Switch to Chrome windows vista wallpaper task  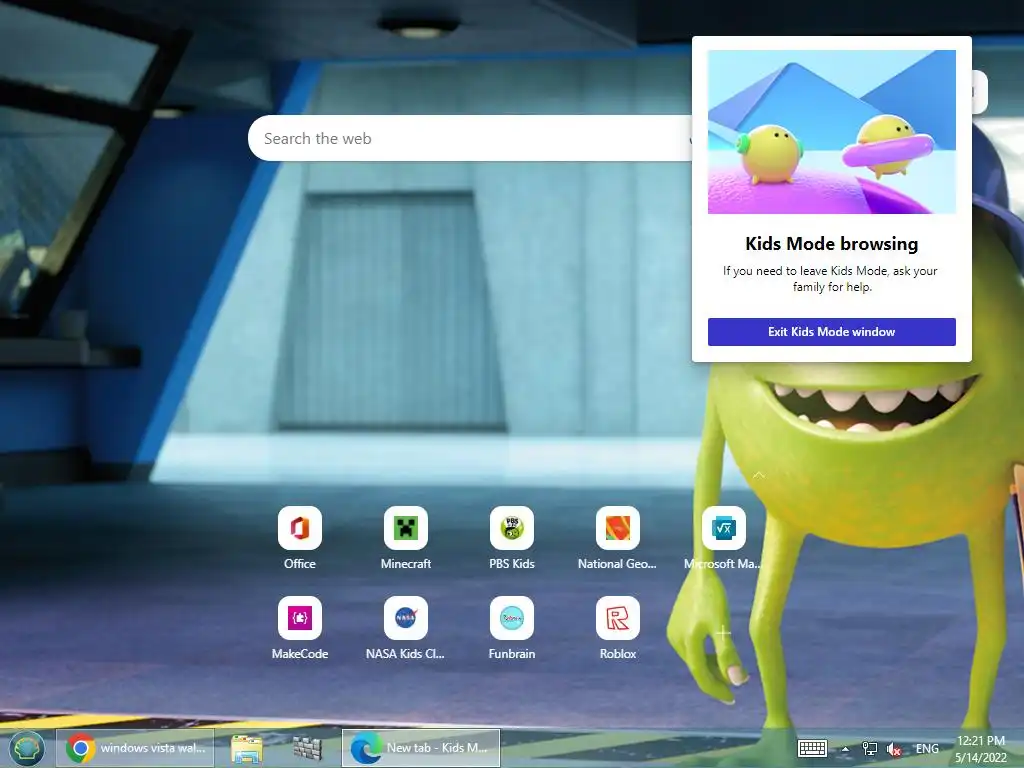135,748
